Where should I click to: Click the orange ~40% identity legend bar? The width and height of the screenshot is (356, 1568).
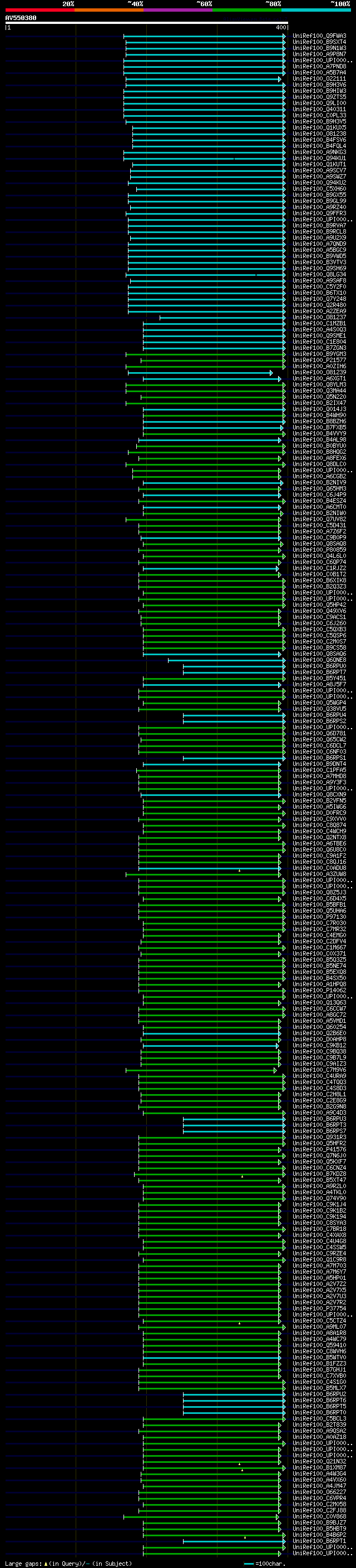coord(109,10)
